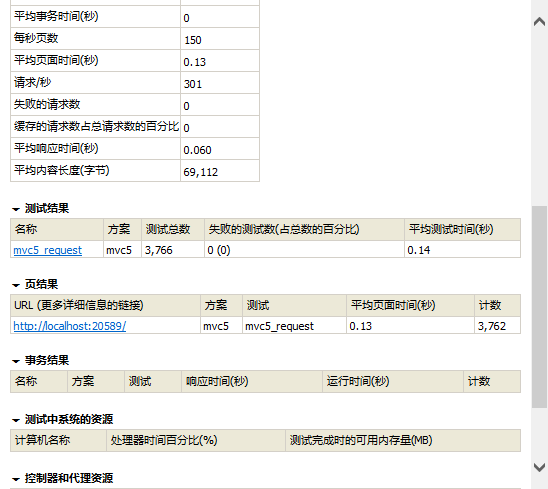548x489 pixels.
Task: Click the scrollbar up arrow
Action: (x=539, y=22)
